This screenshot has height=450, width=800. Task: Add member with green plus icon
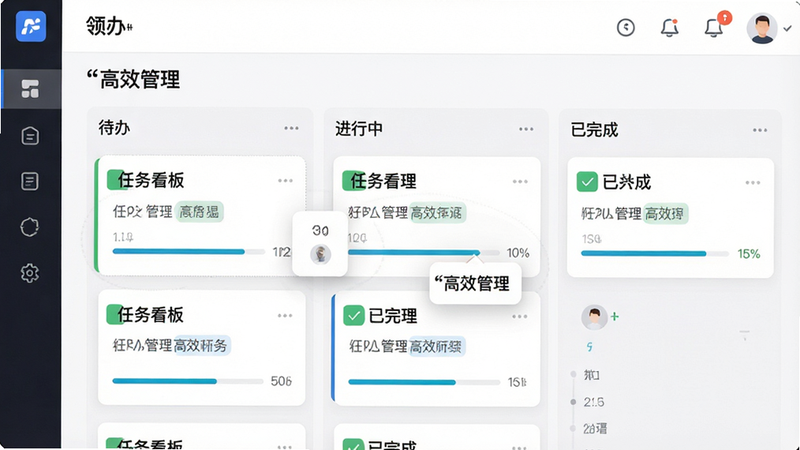click(x=615, y=316)
